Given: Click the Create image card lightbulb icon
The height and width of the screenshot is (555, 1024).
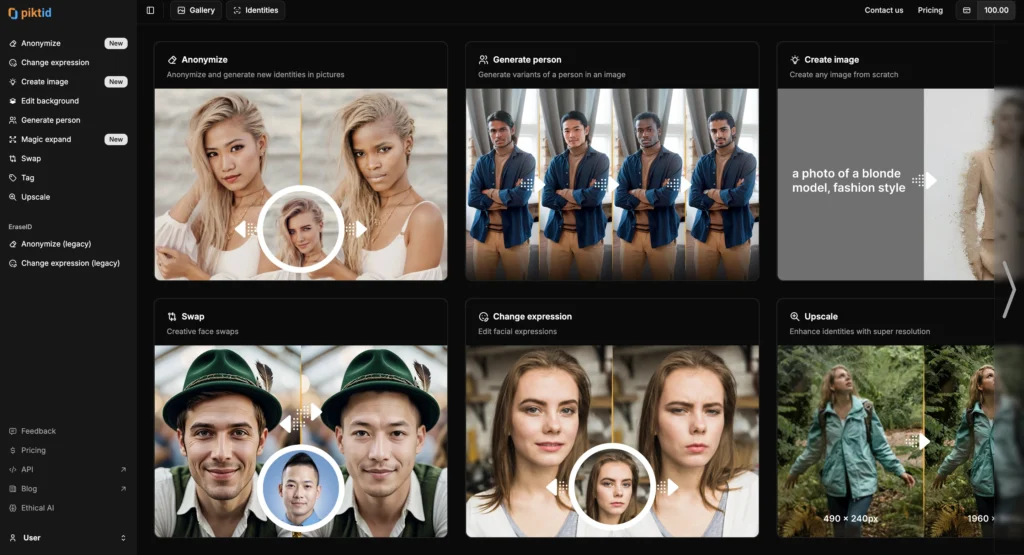Looking at the screenshot, I should click(x=795, y=60).
